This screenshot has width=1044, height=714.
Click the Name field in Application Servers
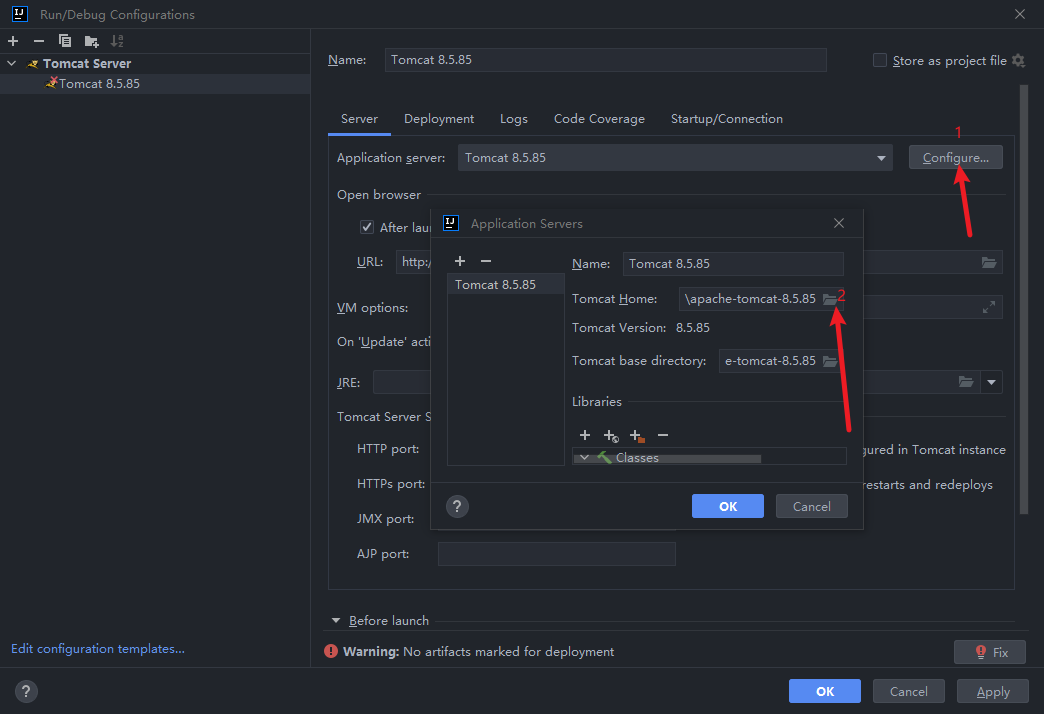click(x=733, y=264)
